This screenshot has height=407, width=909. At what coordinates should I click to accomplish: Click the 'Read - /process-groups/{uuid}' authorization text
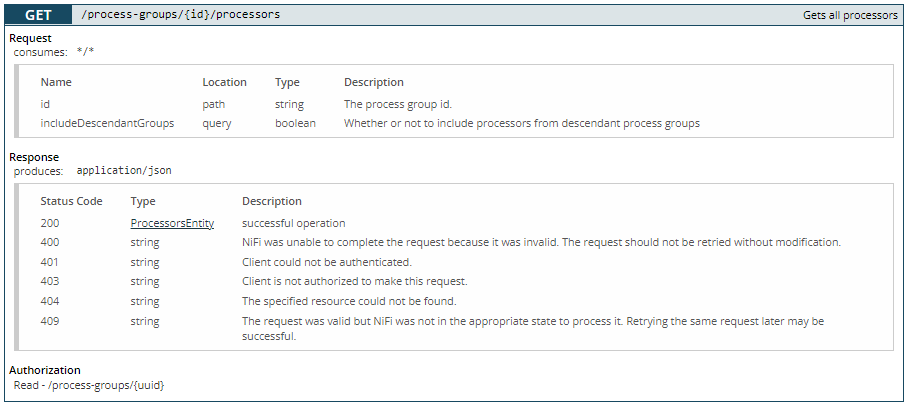[89, 385]
